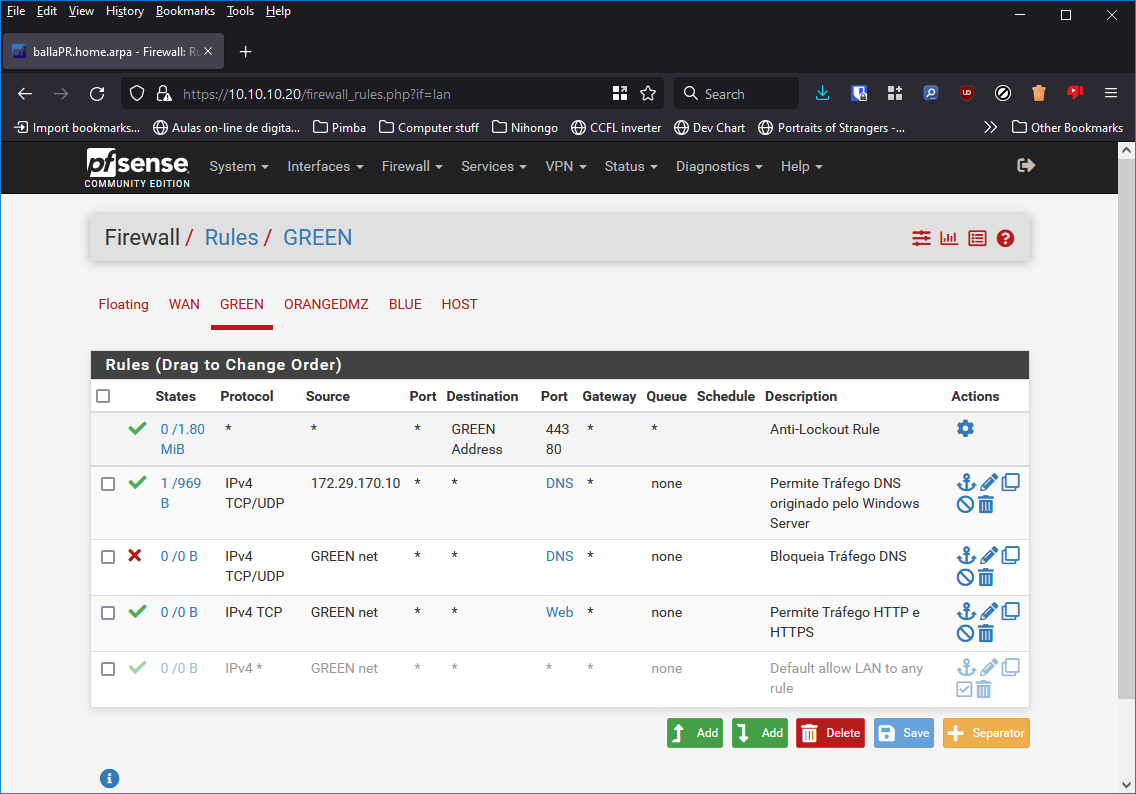Toggle the select-all checkbox in rules header

click(x=103, y=396)
